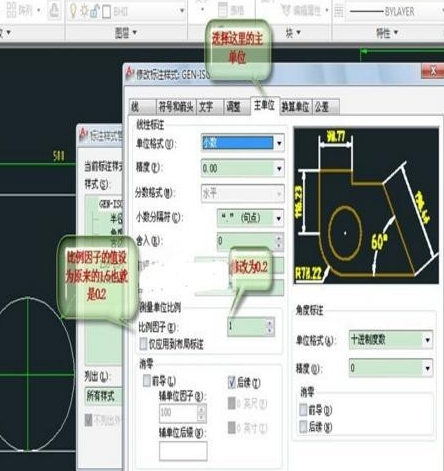Click the 舍入 value field

(246, 241)
